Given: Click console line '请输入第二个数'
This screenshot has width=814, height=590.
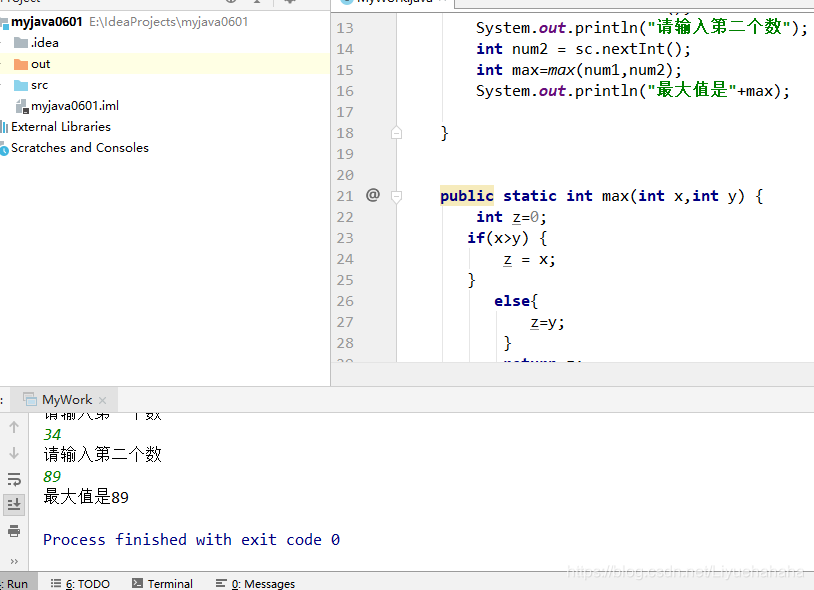Looking at the screenshot, I should (103, 455).
